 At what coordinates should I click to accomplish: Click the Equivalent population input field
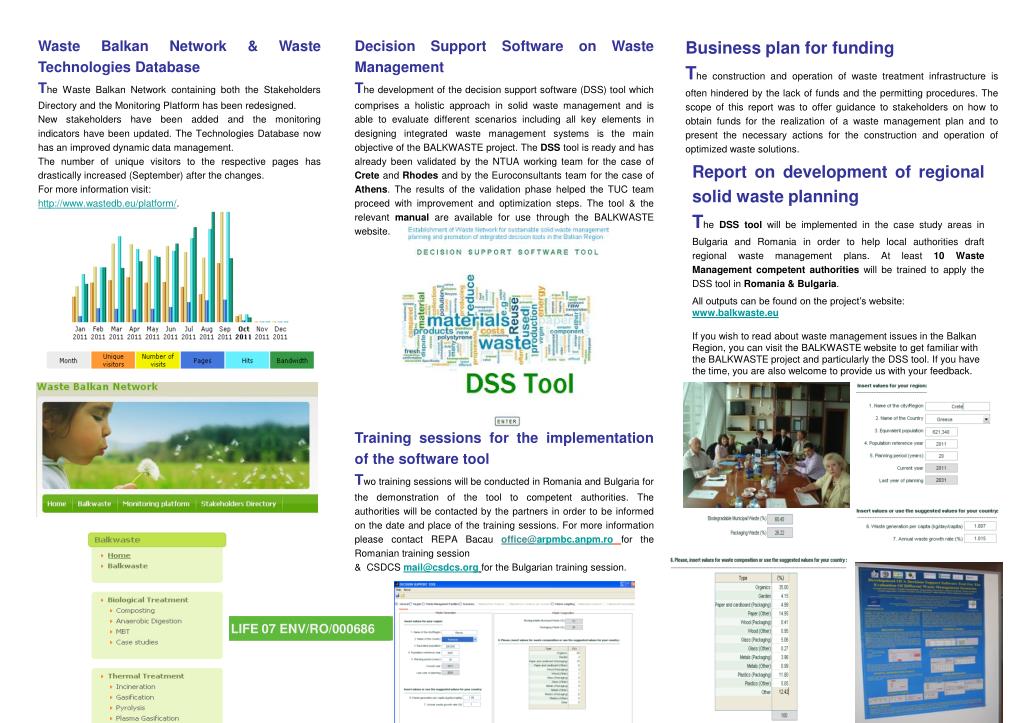[x=941, y=432]
